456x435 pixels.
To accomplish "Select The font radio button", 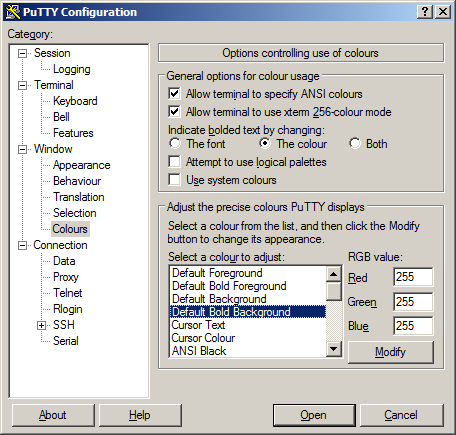I will click(x=175, y=144).
